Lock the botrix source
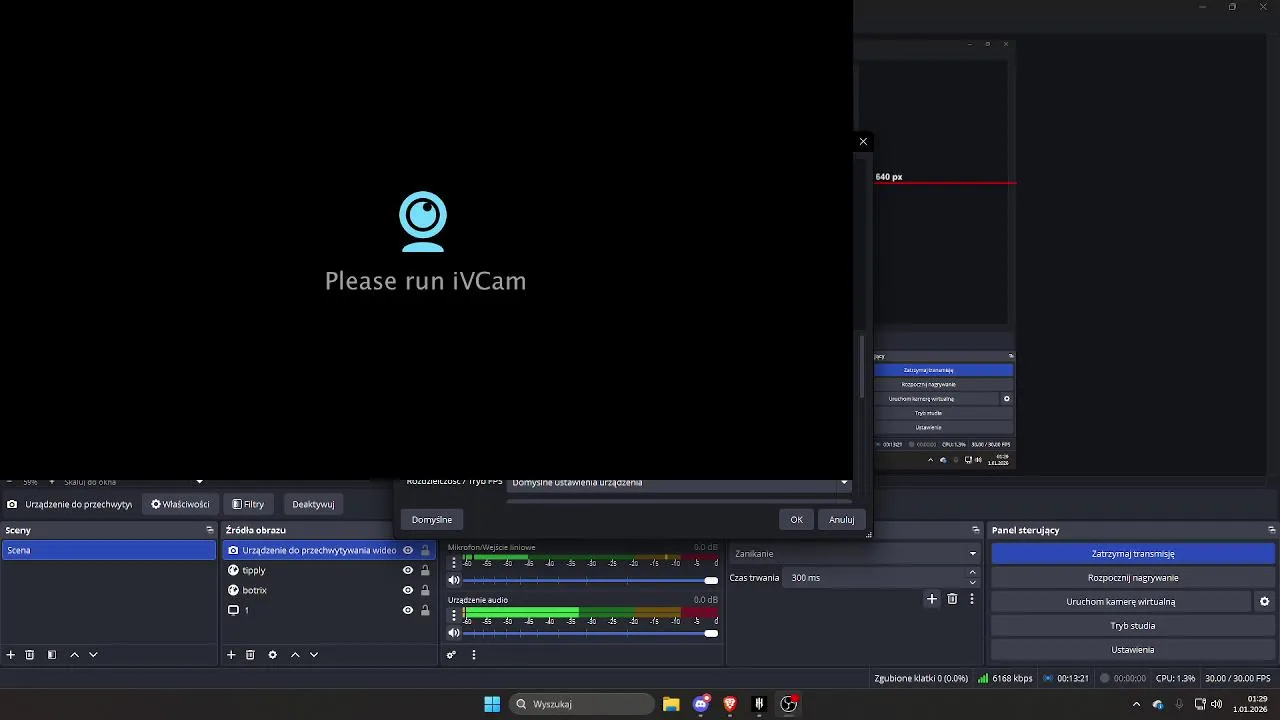 (x=425, y=590)
